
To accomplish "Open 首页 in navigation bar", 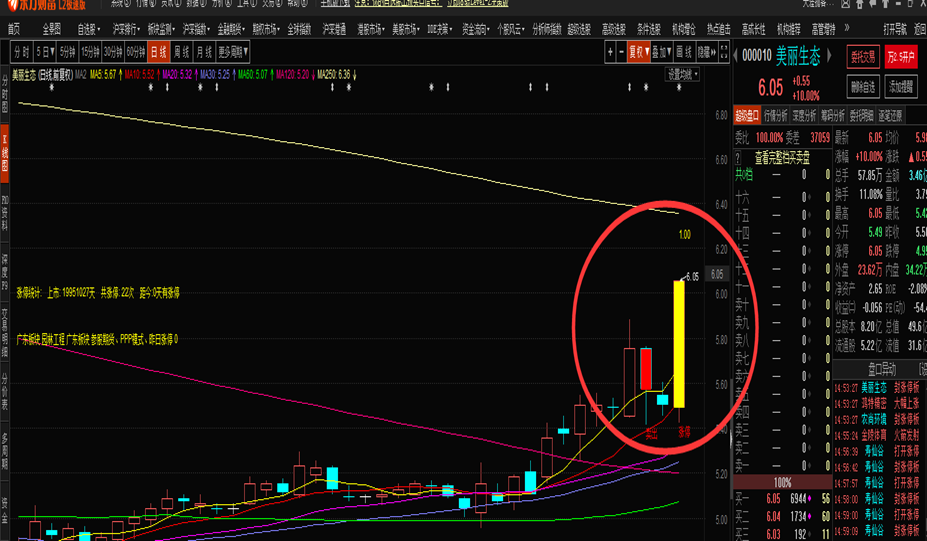I will click(x=14, y=29).
